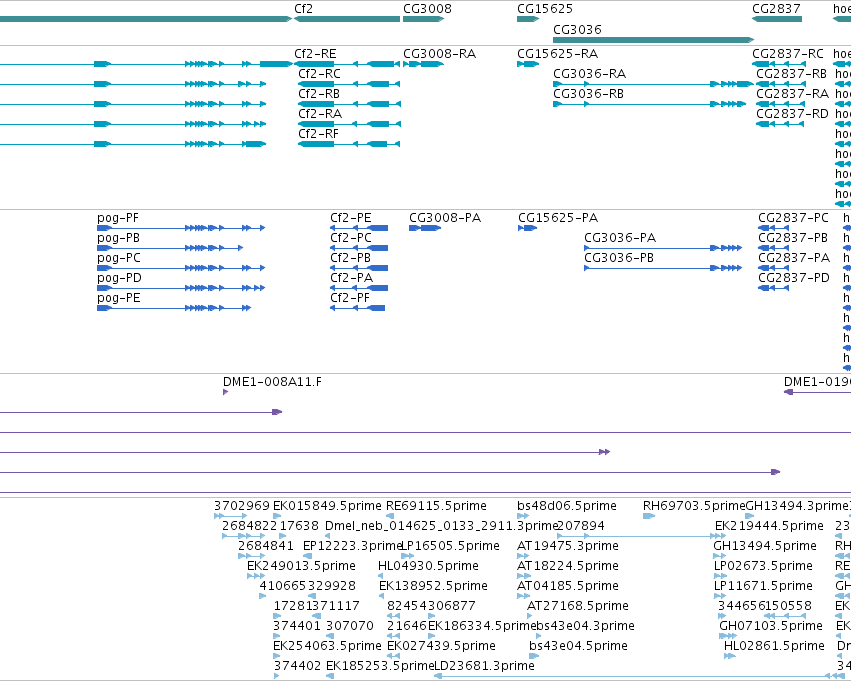The height and width of the screenshot is (681, 851).
Task: Select the EP12223.3prime EST label
Action: (352, 546)
